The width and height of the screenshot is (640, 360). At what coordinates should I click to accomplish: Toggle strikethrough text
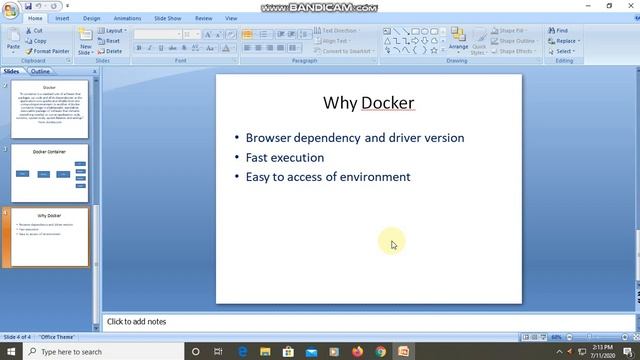173,48
